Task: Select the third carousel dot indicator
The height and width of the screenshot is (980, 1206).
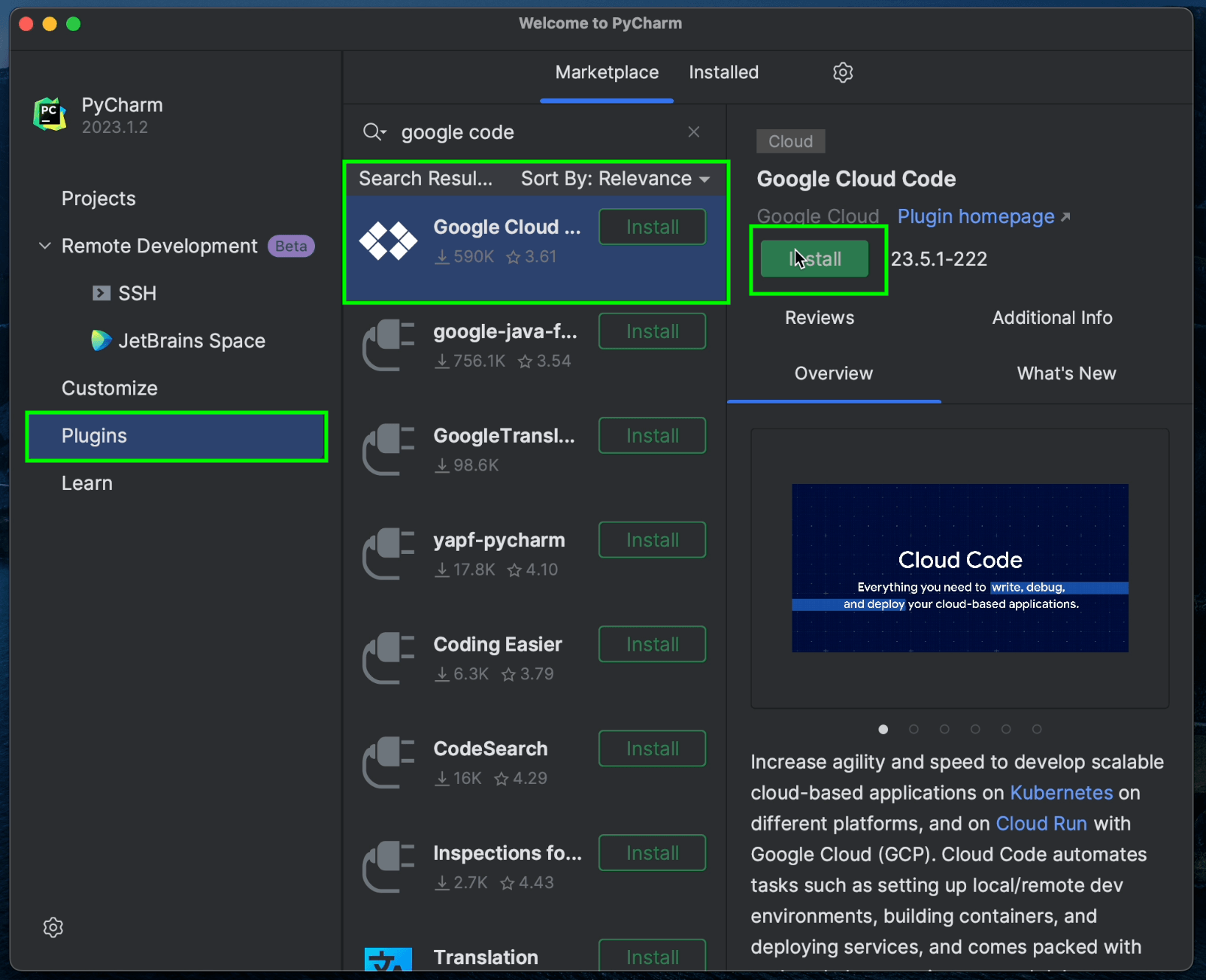Action: click(x=944, y=729)
